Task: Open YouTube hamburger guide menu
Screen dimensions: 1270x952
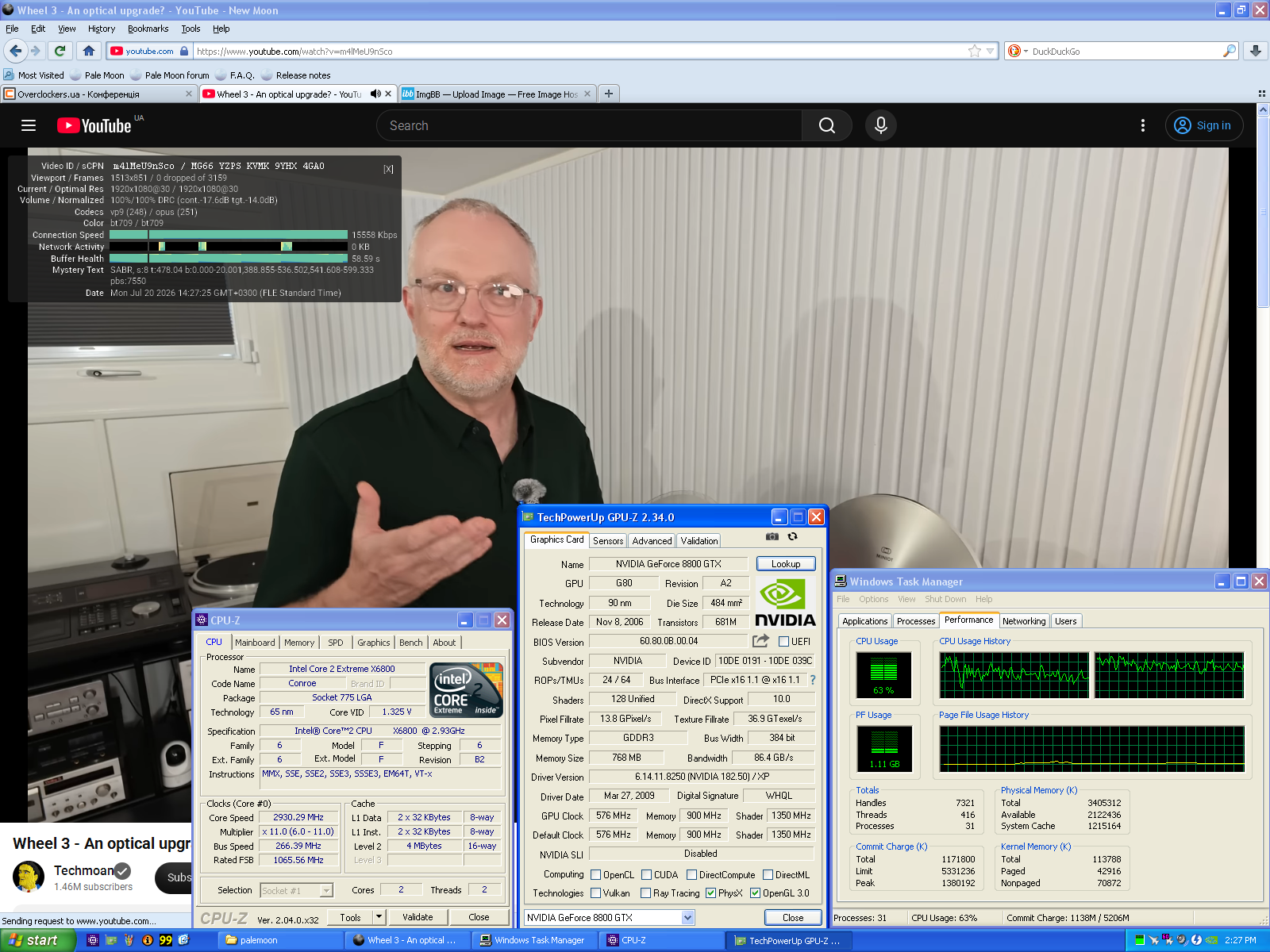Action: [29, 125]
